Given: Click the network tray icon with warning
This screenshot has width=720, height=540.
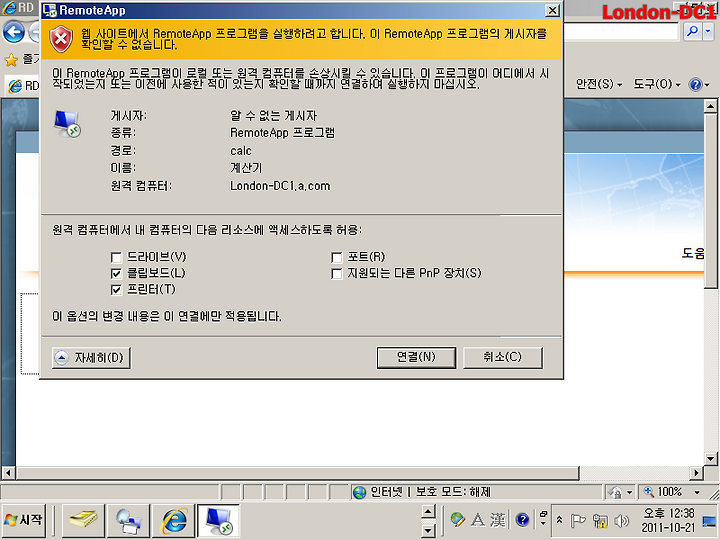Looking at the screenshot, I should [600, 520].
